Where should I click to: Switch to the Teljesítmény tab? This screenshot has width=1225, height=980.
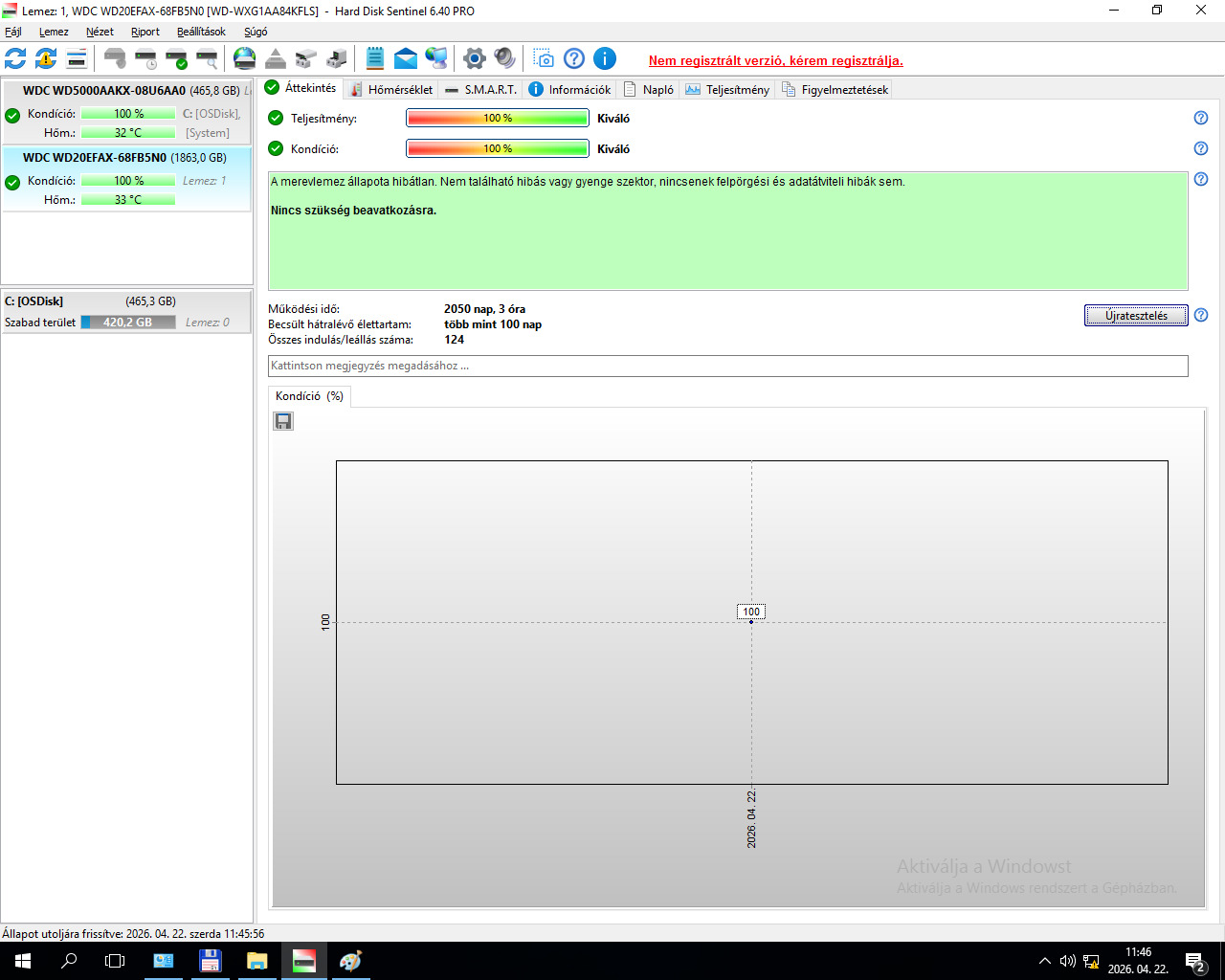727,89
